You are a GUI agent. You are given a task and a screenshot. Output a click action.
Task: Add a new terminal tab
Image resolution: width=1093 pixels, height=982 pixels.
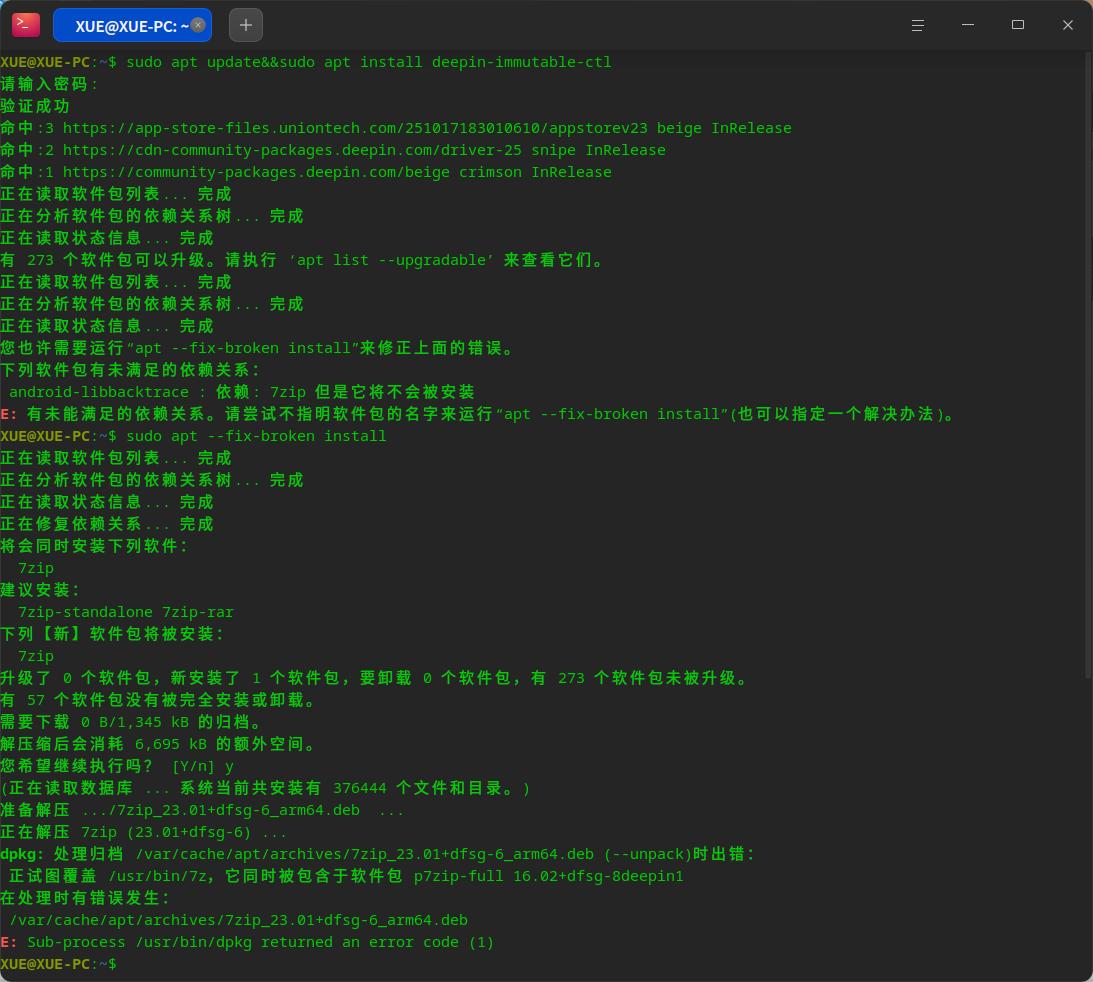246,25
